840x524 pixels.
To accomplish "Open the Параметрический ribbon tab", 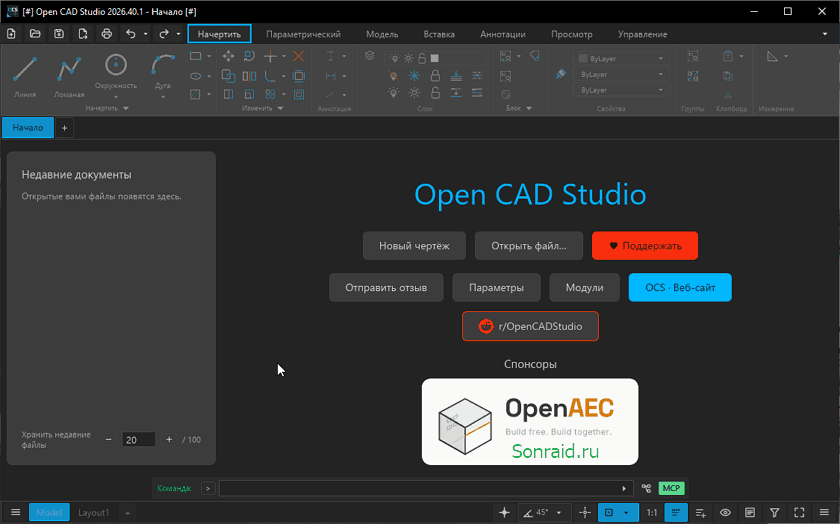I will tap(303, 34).
